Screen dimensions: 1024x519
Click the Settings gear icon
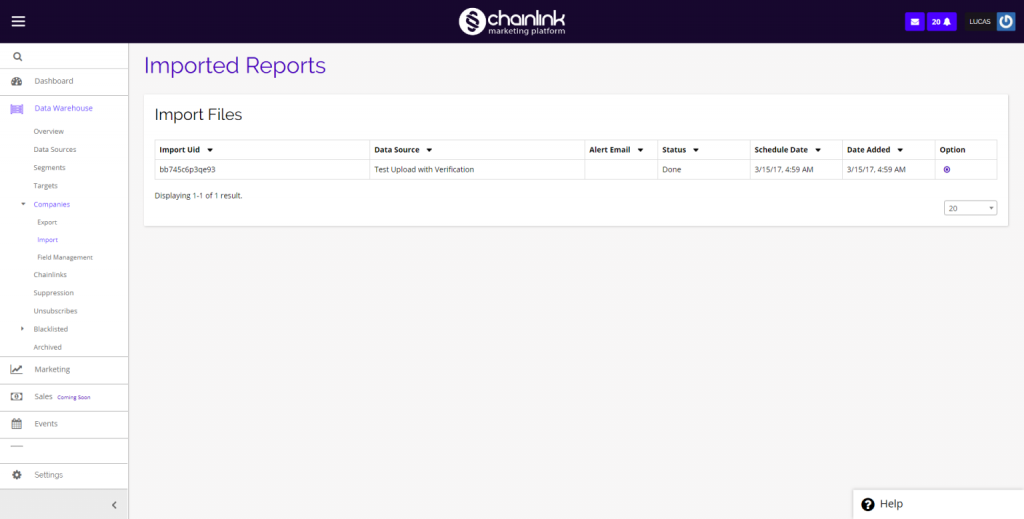pyautogui.click(x=17, y=475)
